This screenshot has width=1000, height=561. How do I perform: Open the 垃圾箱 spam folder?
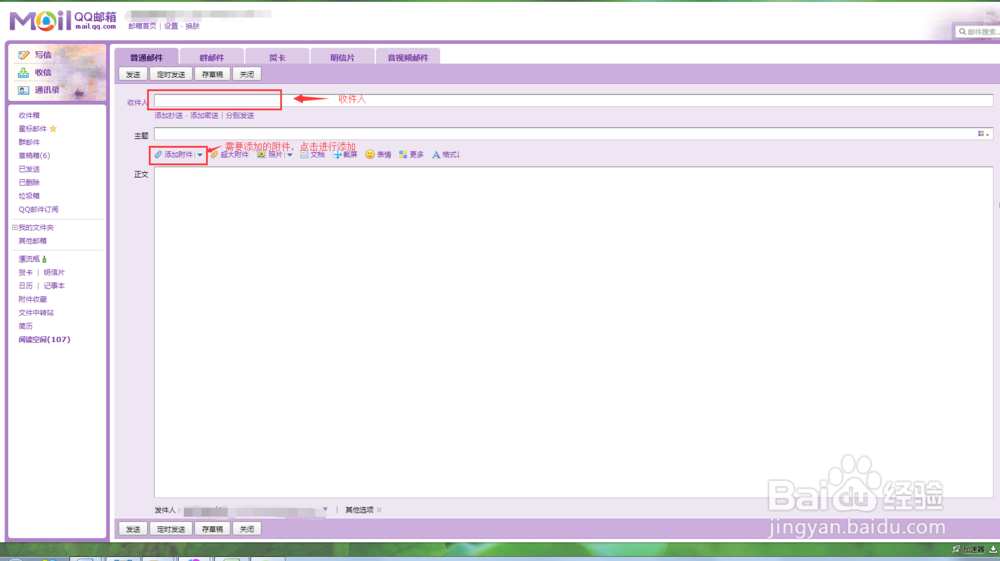point(29,196)
